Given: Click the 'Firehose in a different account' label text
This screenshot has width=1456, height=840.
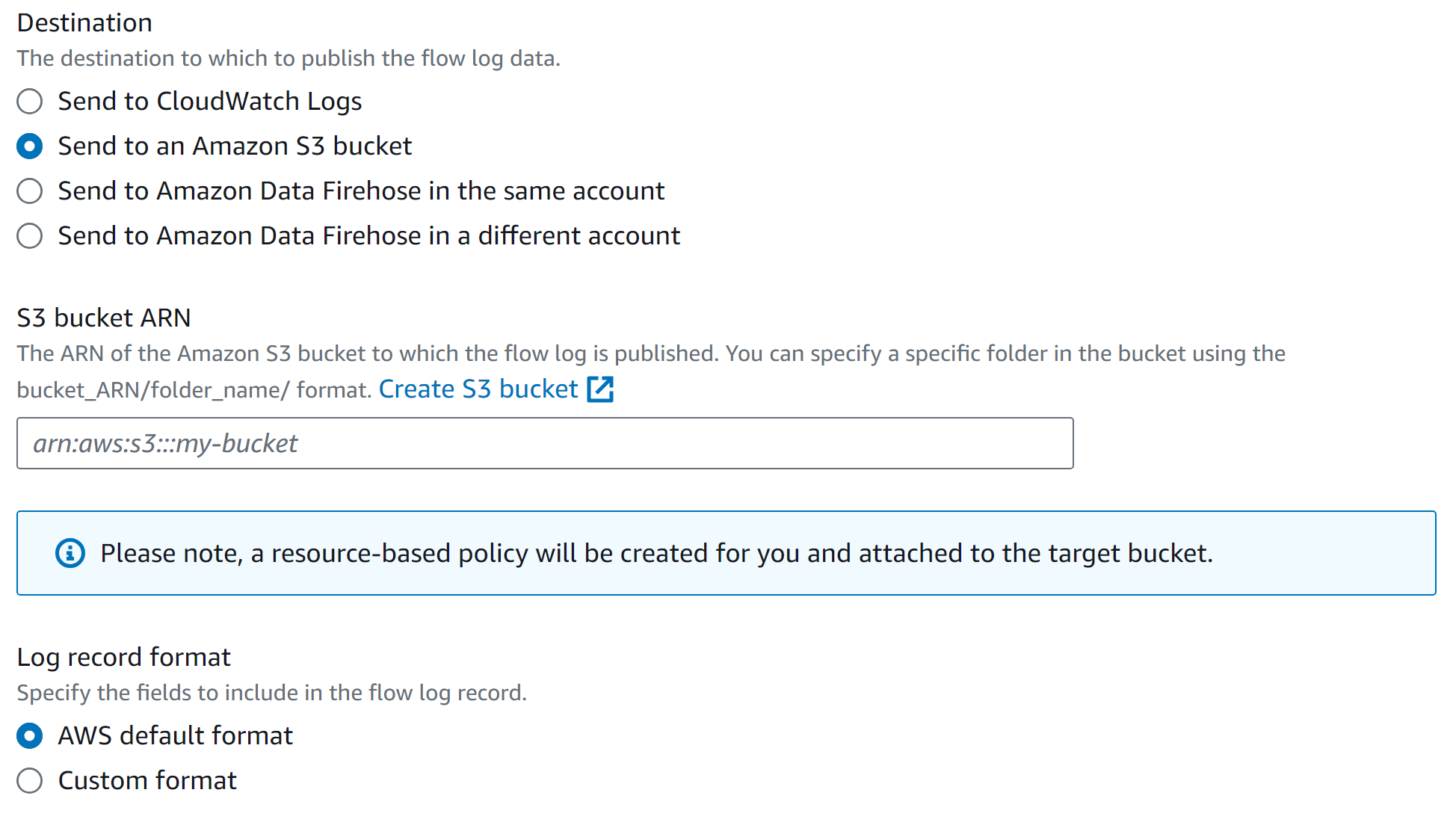Looking at the screenshot, I should pyautogui.click(x=369, y=236).
